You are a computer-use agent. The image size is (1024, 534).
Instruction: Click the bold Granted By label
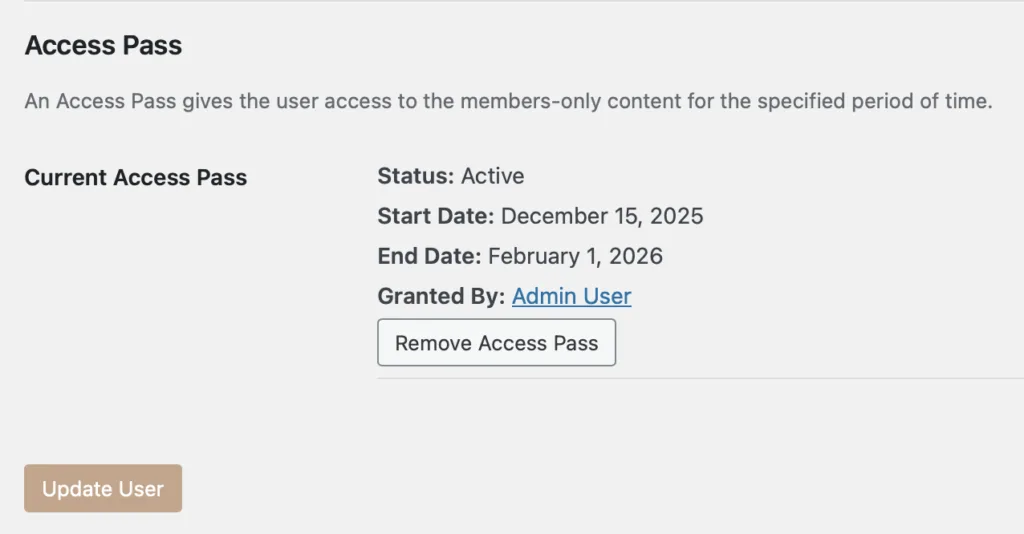tap(442, 296)
